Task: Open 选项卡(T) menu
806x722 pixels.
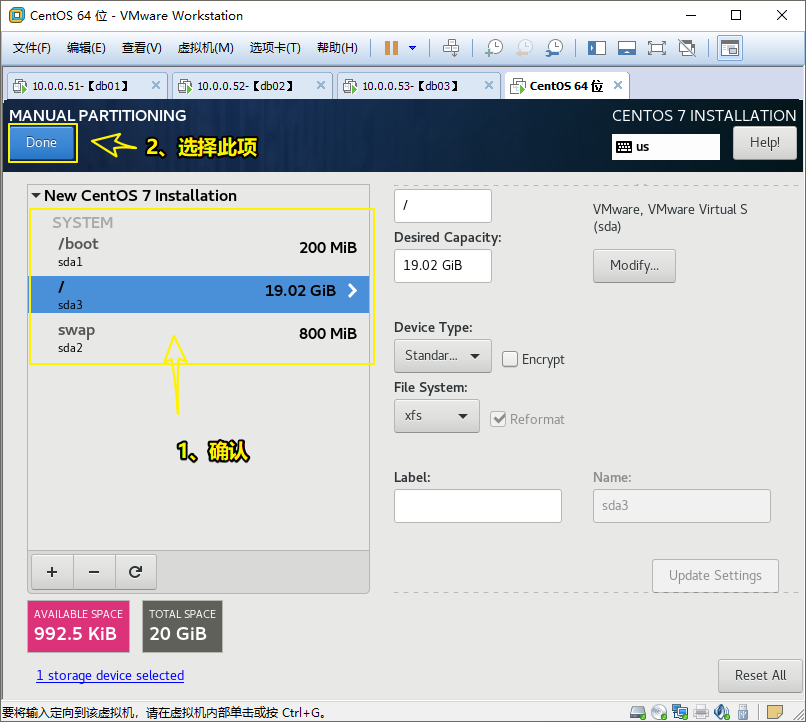Action: coord(275,48)
